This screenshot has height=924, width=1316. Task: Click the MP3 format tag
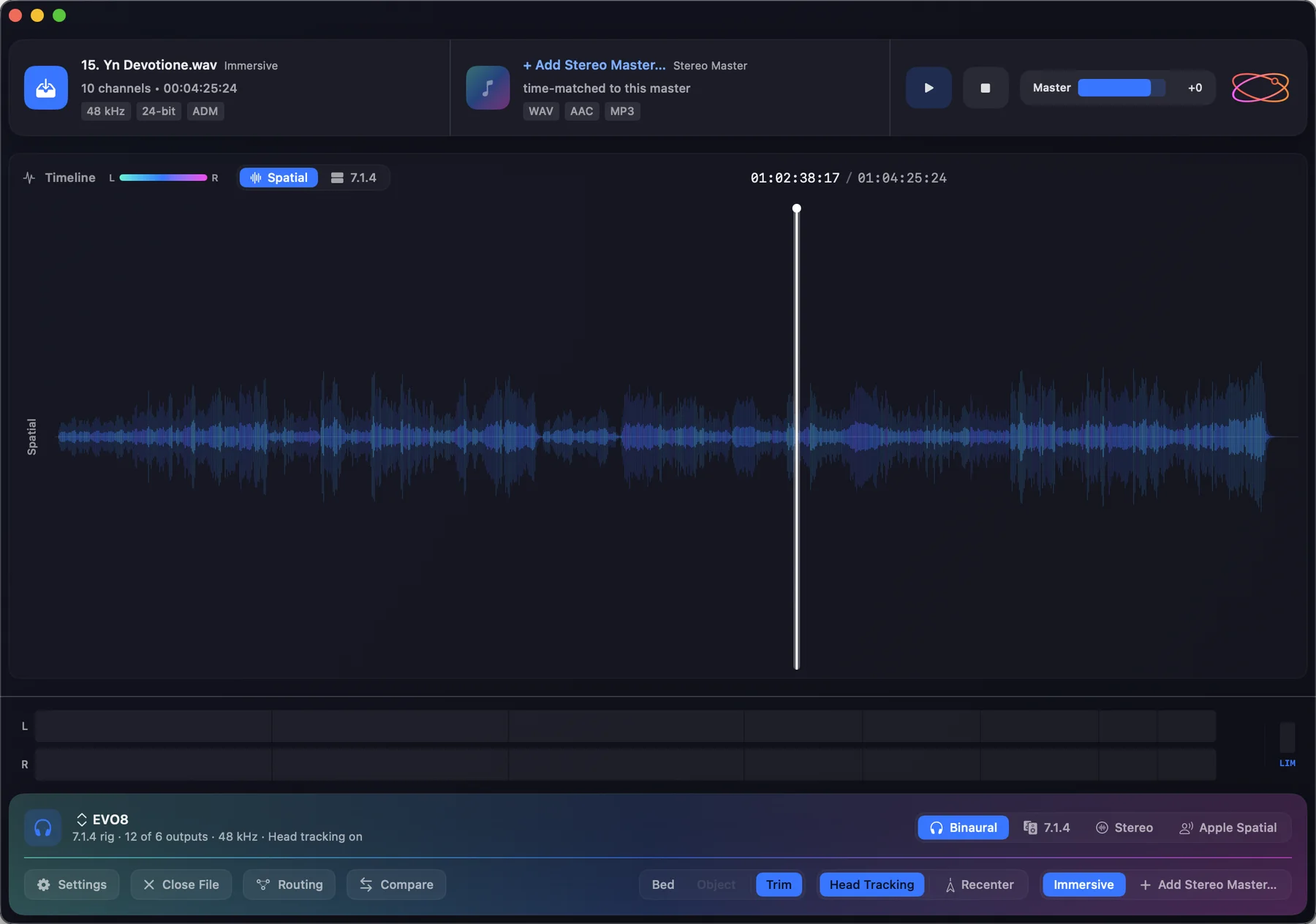tap(622, 111)
